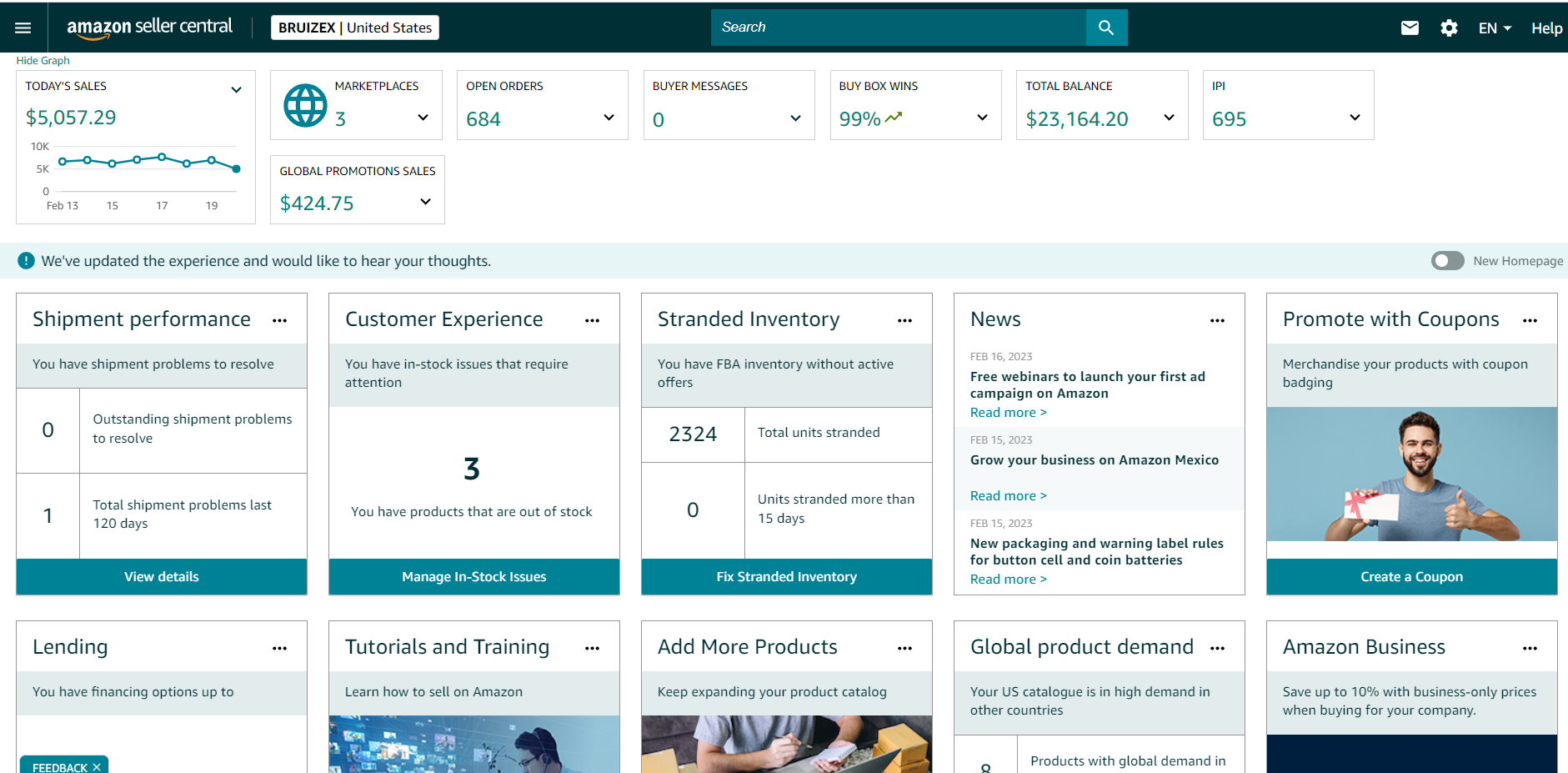Open Shipment performance card options menu

(280, 320)
